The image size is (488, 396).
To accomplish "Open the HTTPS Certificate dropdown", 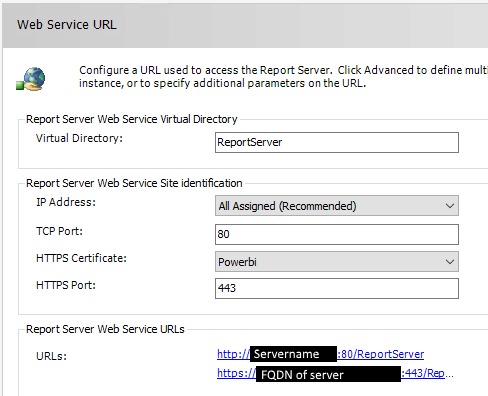I will pos(337,262).
